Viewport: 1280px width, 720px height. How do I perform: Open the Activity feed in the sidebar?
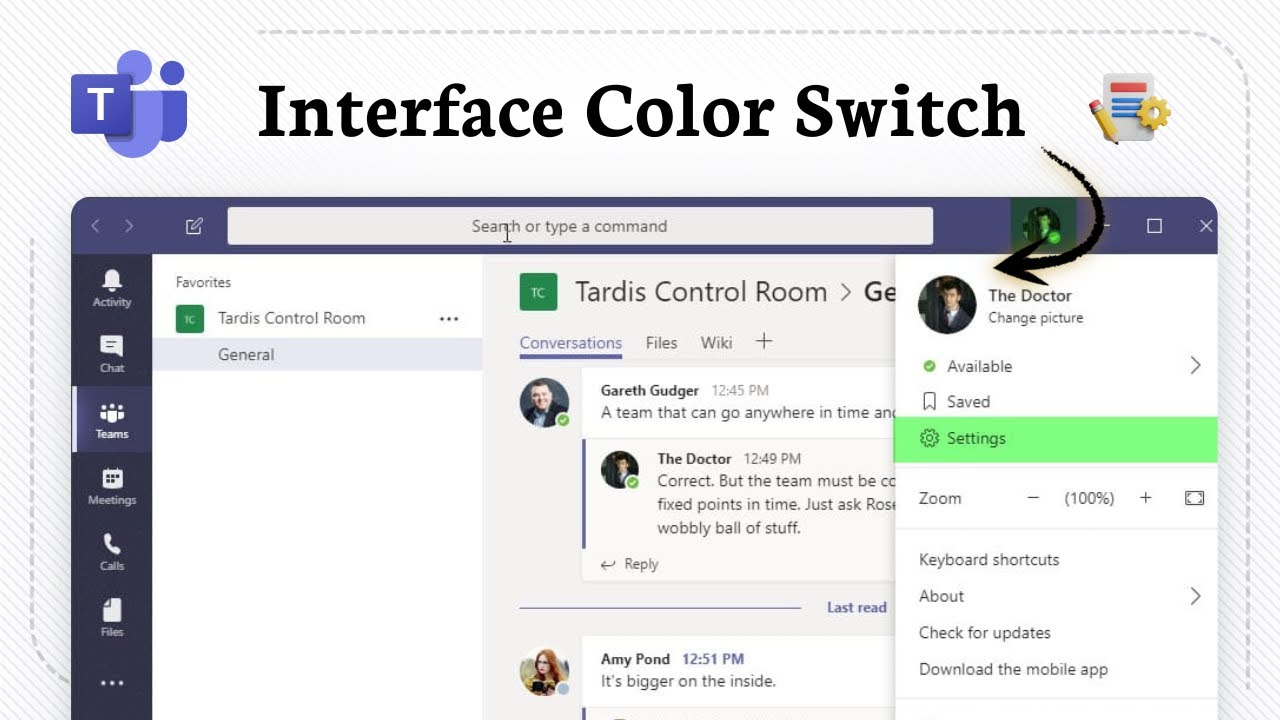click(x=112, y=288)
